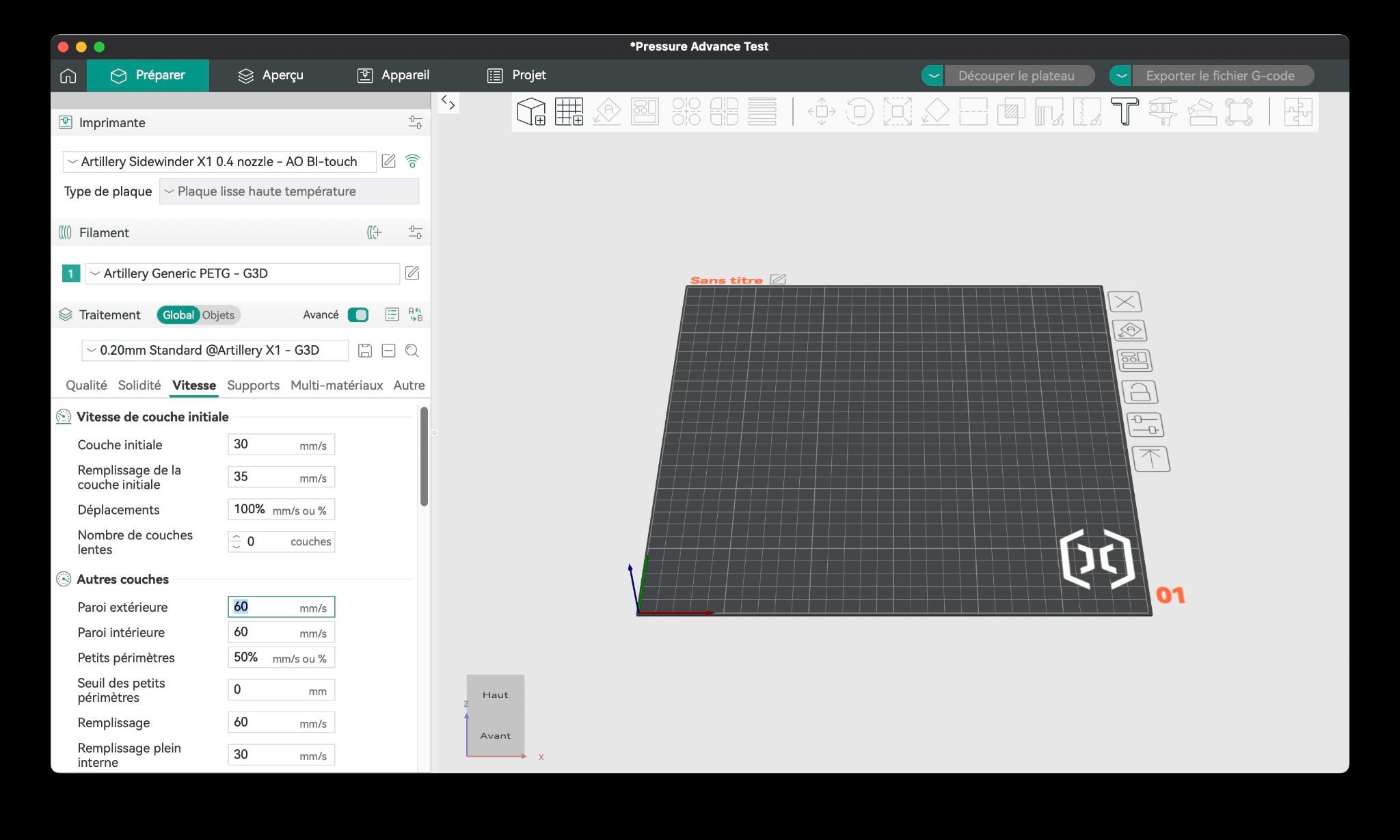Open the Artillery Generic PETG filament dropdown
Viewport: 1400px width, 840px height.
243,273
